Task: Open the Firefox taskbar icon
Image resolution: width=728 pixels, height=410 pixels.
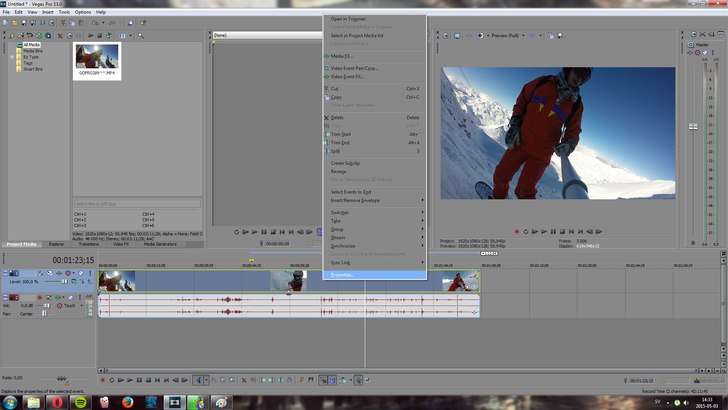Action: click(x=127, y=401)
